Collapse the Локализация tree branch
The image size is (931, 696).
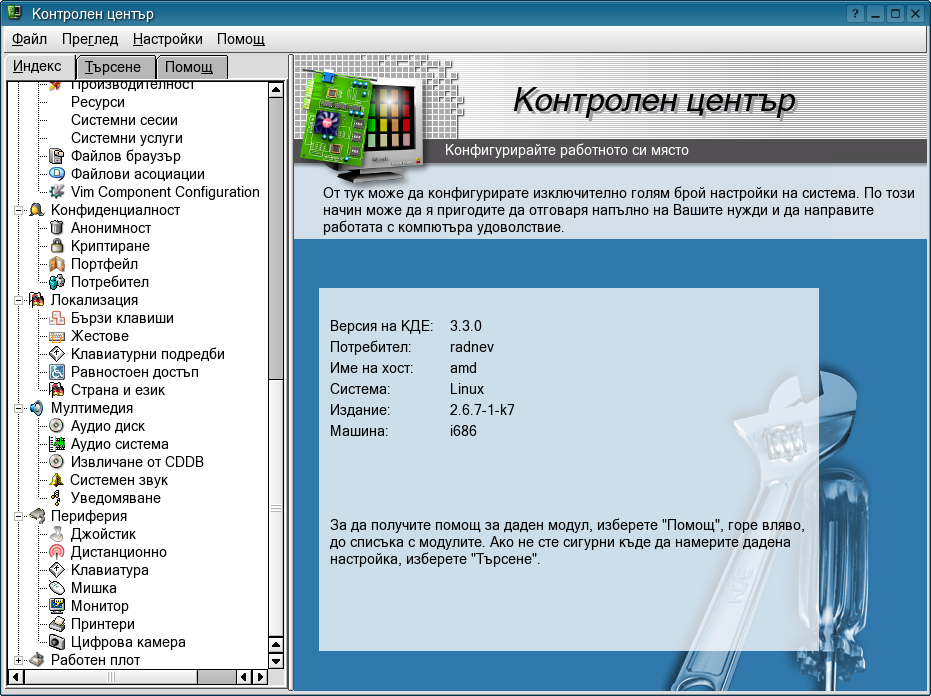coord(18,300)
